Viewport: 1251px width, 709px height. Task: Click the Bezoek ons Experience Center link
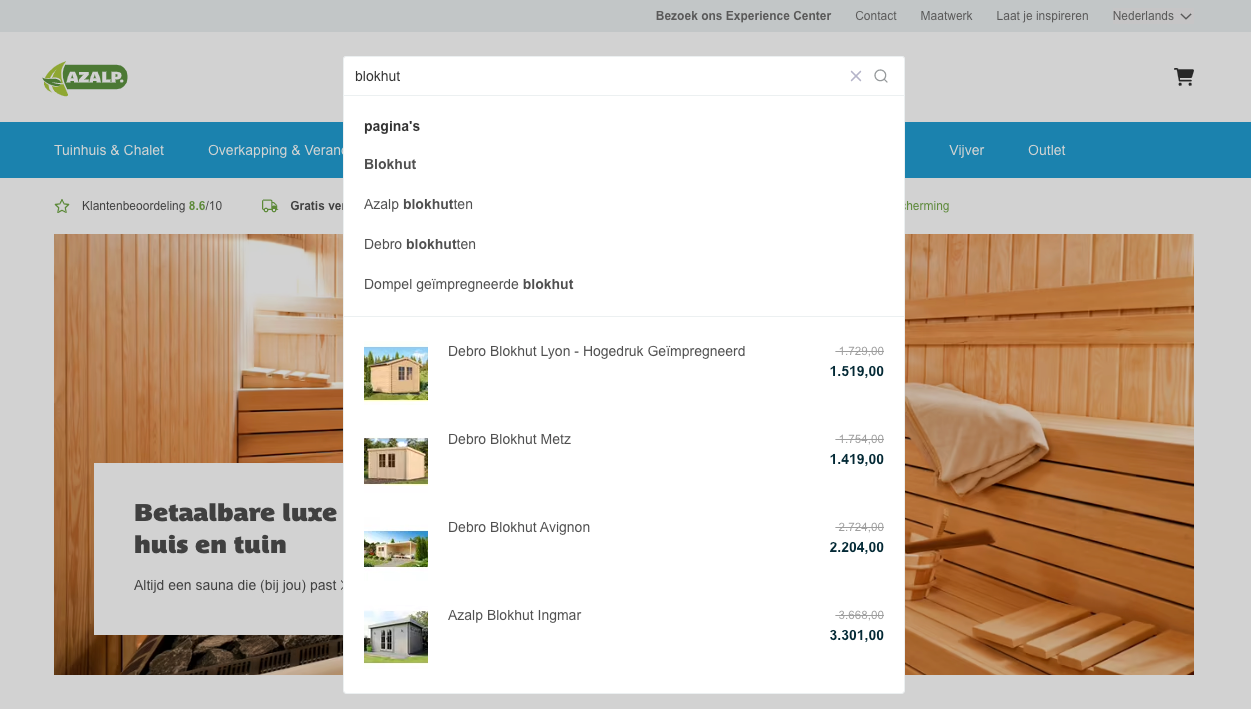pyautogui.click(x=743, y=16)
